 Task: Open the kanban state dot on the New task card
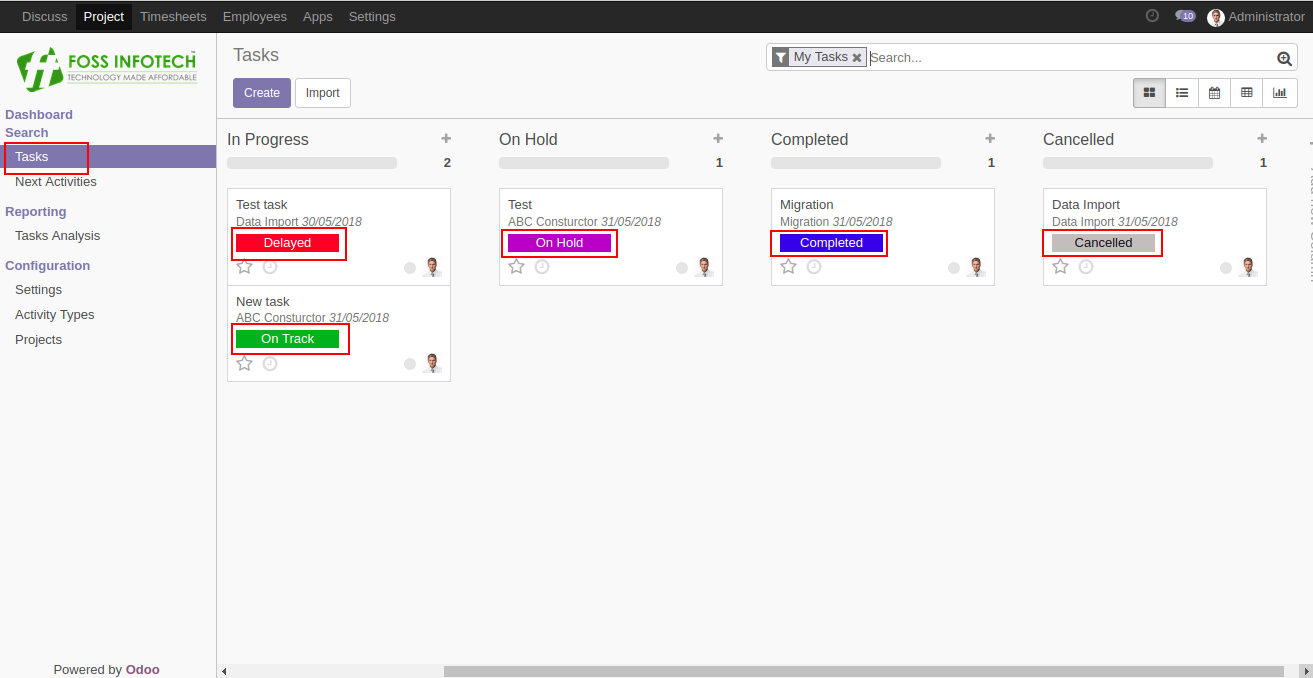(x=410, y=364)
